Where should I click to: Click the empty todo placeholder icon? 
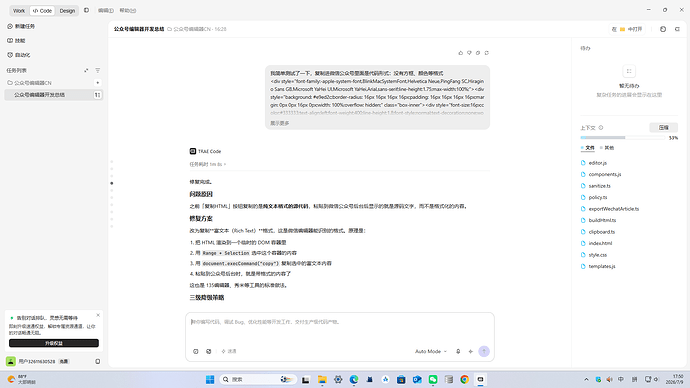(x=629, y=71)
